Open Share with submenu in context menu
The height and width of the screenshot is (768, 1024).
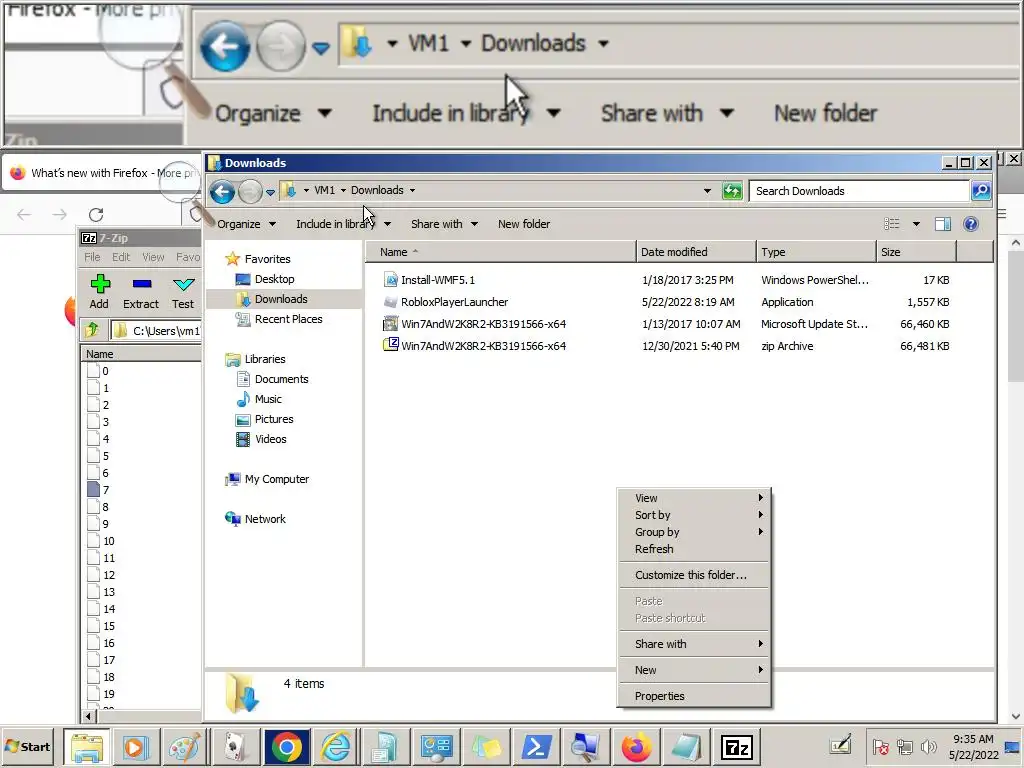(694, 644)
